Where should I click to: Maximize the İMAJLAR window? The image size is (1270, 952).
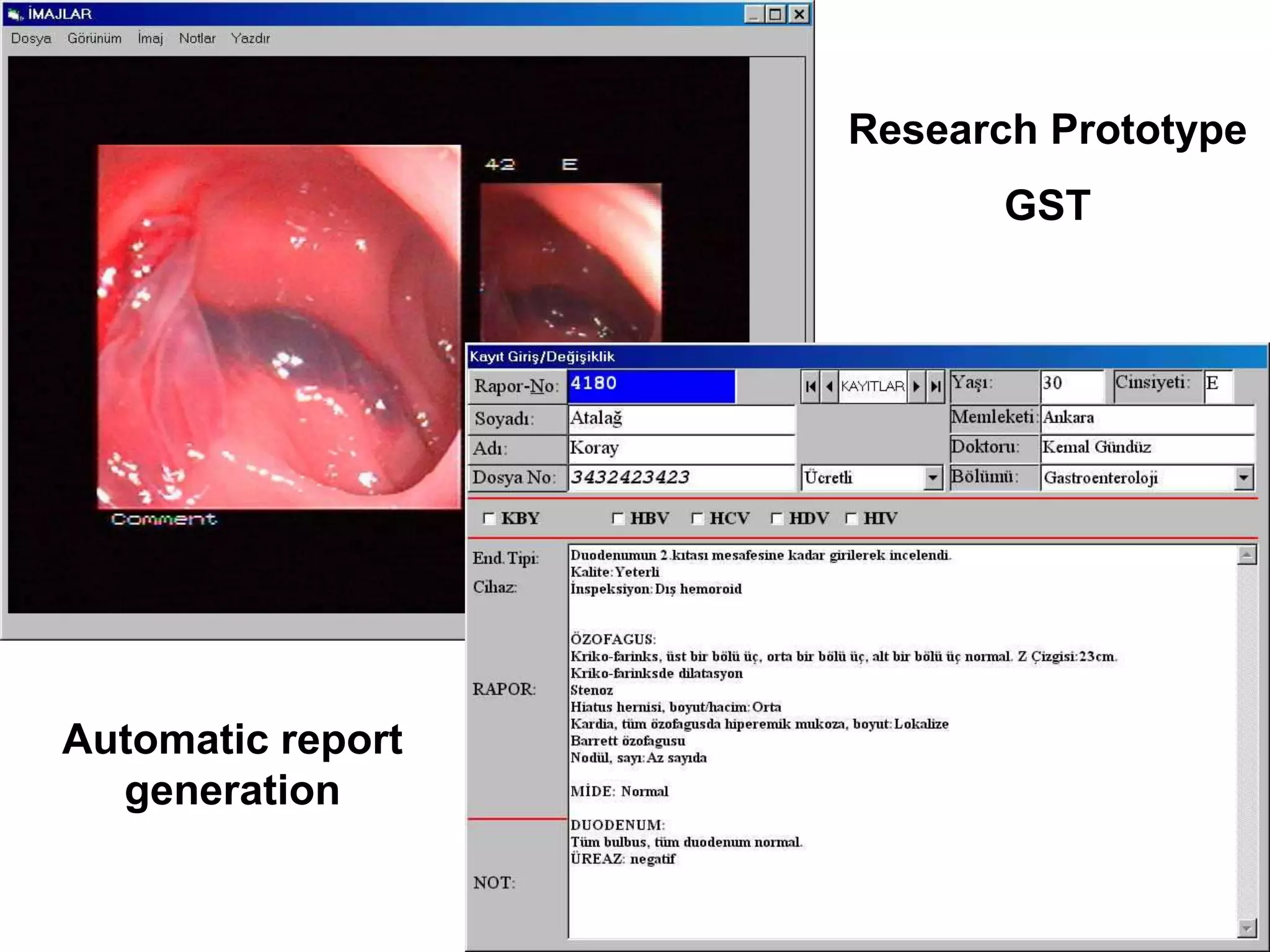coord(776,14)
